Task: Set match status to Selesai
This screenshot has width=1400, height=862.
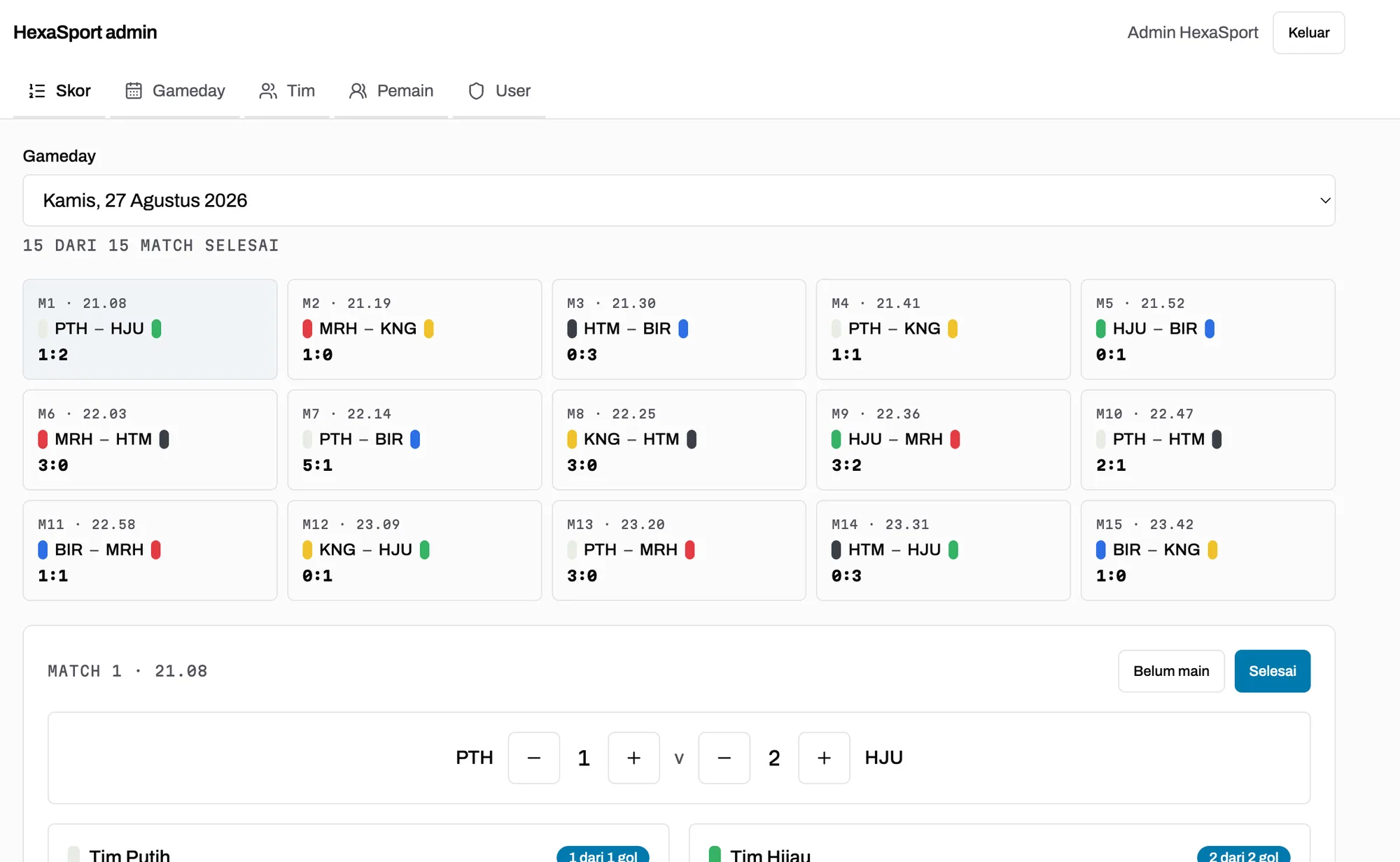Action: tap(1273, 671)
